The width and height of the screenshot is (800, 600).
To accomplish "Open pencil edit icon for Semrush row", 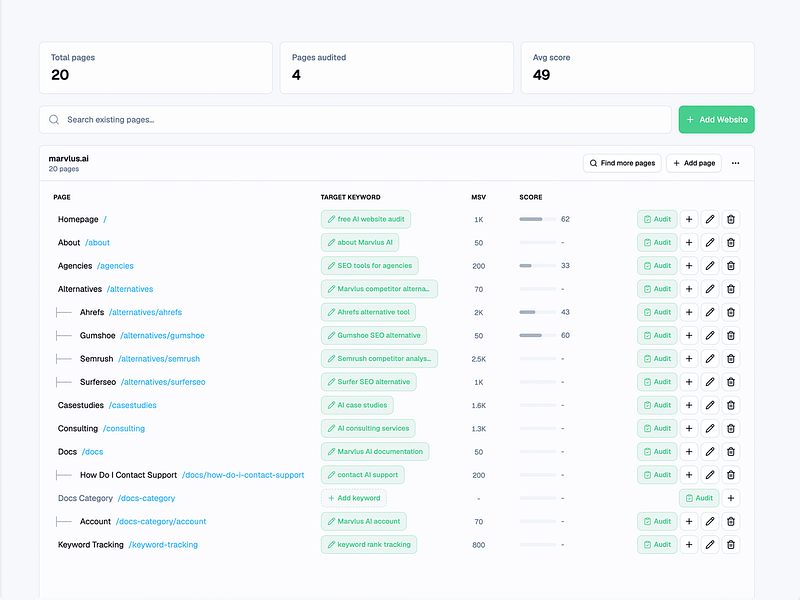I will pyautogui.click(x=710, y=359).
